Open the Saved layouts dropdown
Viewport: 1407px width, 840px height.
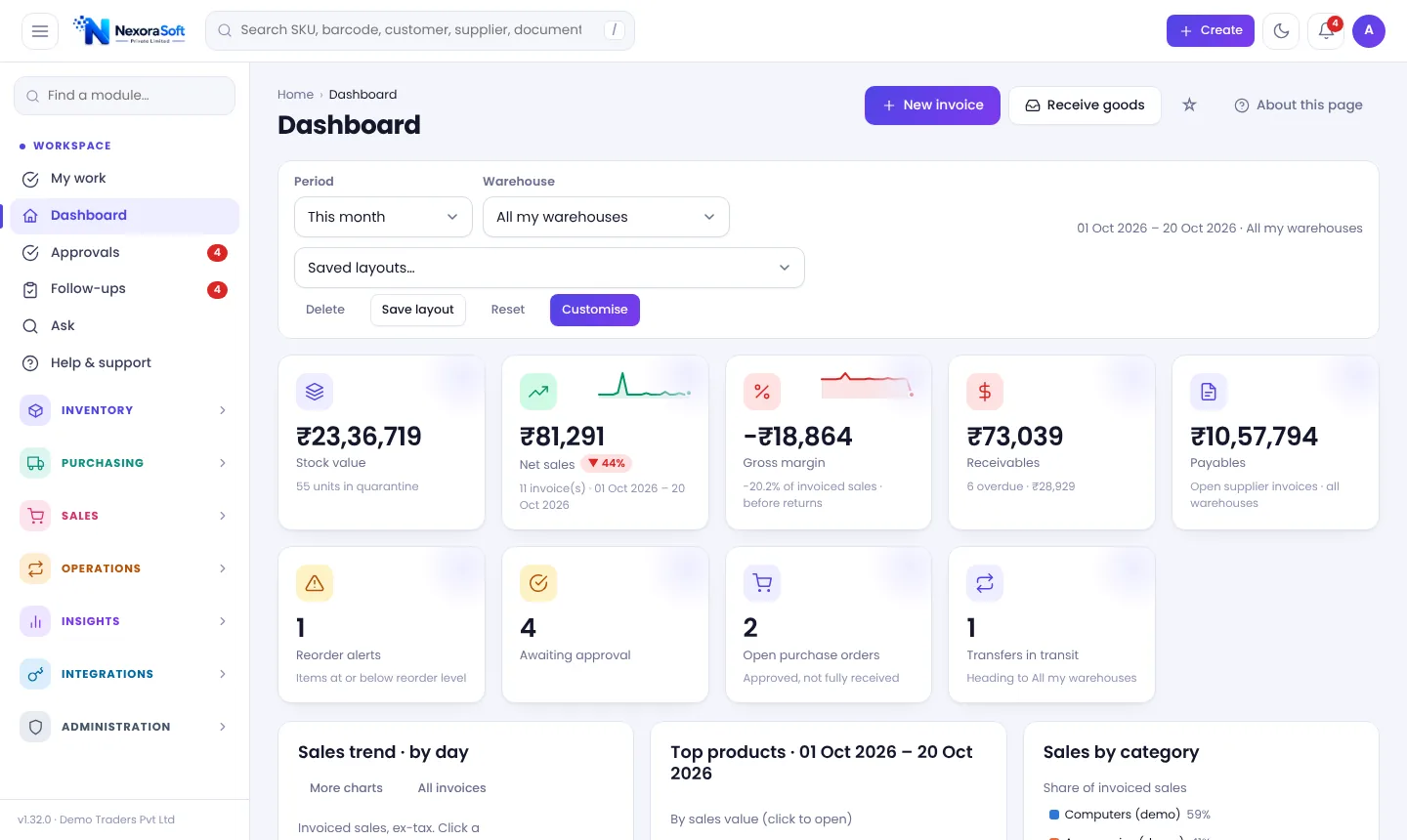tap(549, 268)
